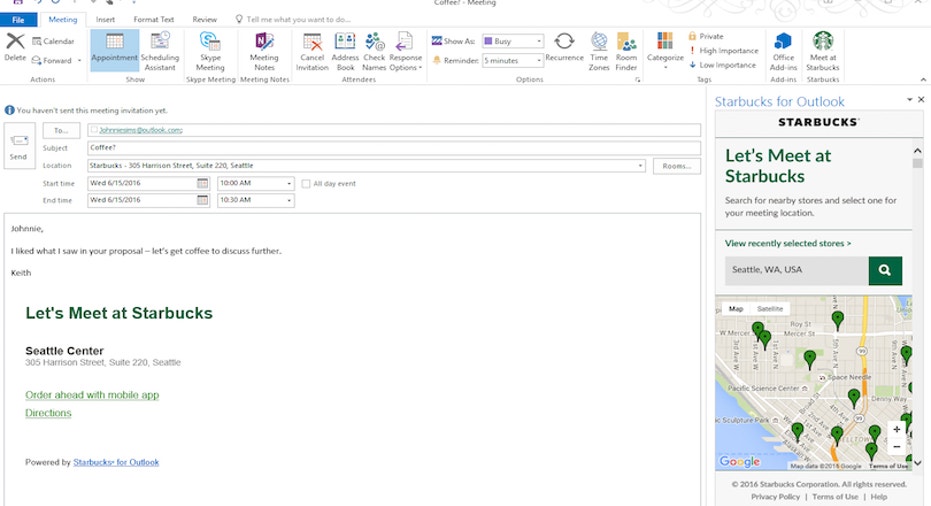
Task: Collapse the ribbon with the chevron
Action: [923, 80]
